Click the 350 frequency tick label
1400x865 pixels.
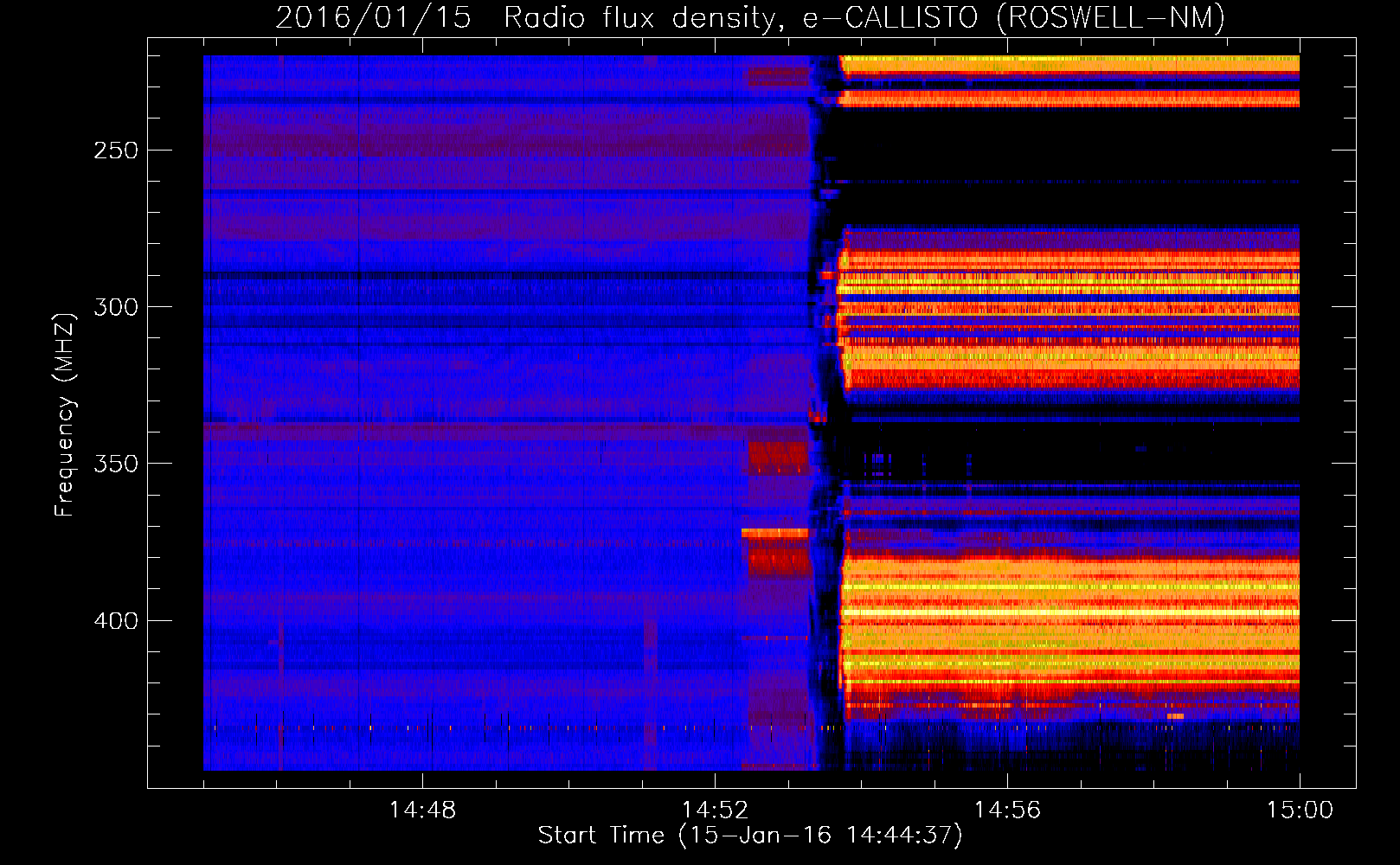[x=116, y=464]
